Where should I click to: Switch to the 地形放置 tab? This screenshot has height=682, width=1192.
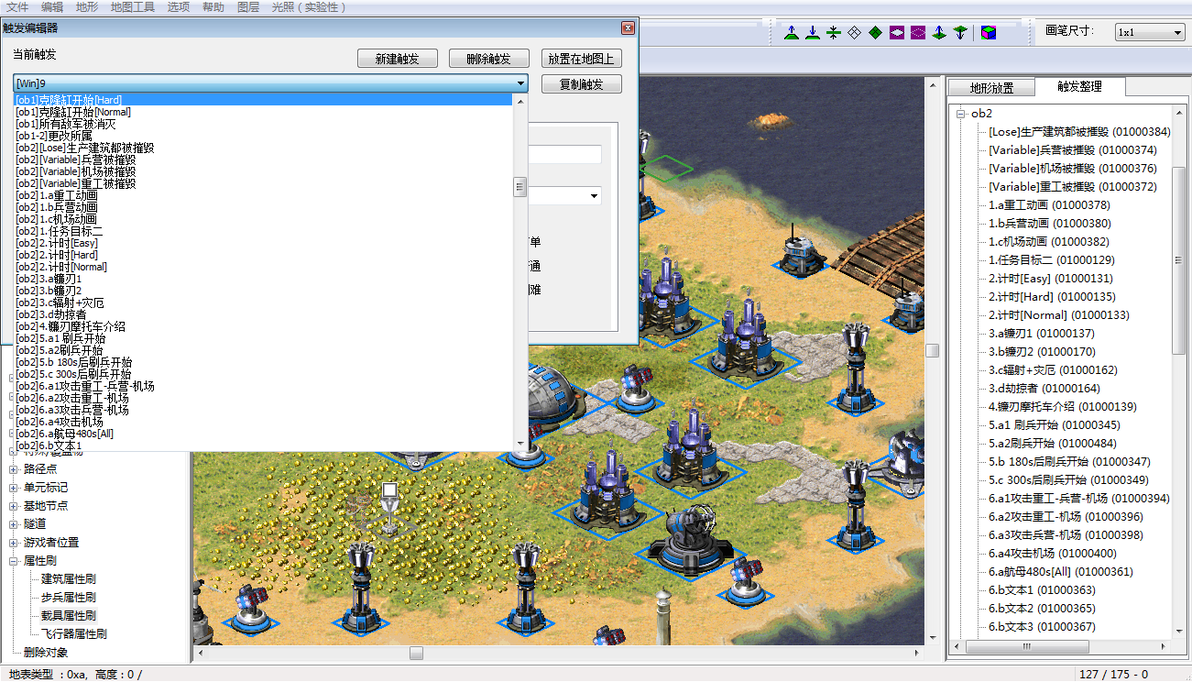pyautogui.click(x=991, y=87)
